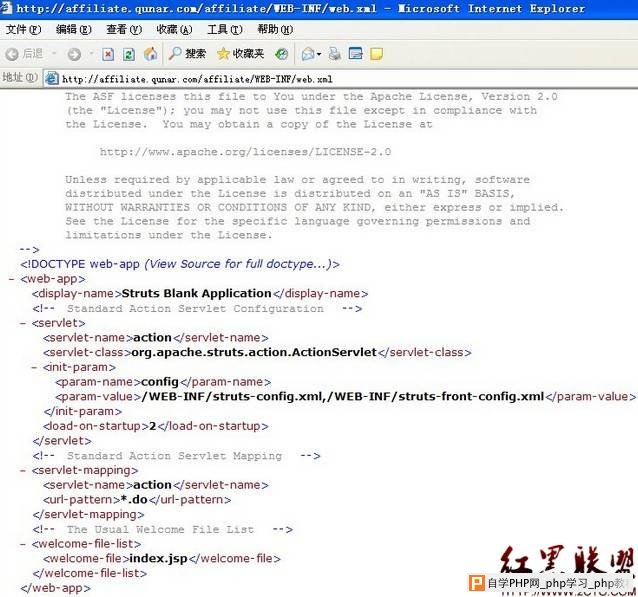Click 'Standard Action Servlet Configuration' comment
Image resolution: width=638 pixels, height=597 pixels.
coord(195,309)
